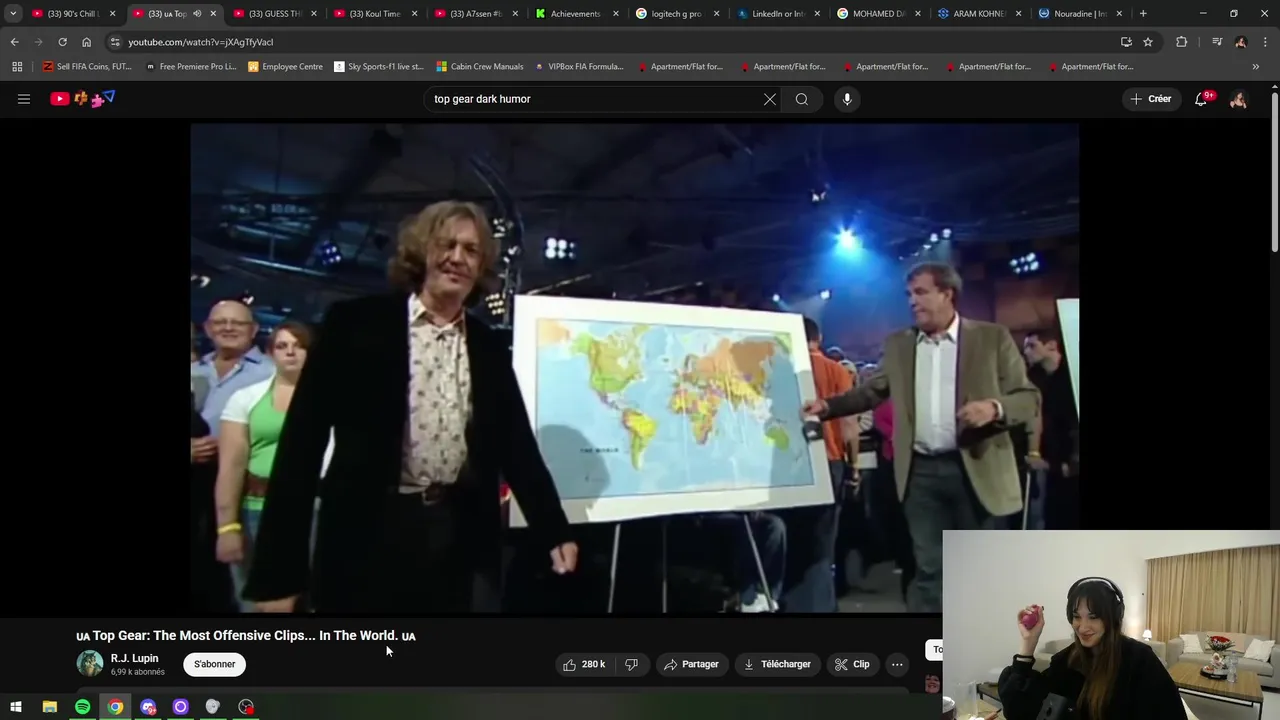Open the YouTube hamburger guide menu

tap(24, 99)
